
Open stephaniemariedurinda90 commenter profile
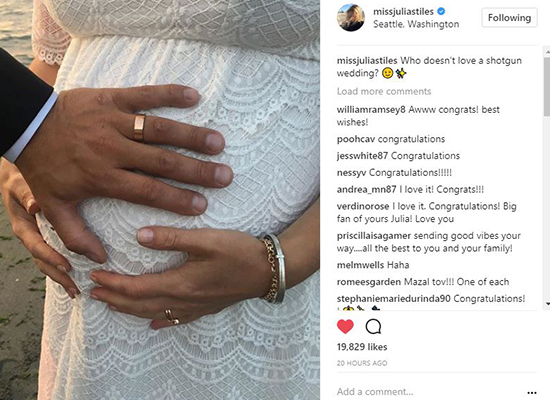point(394,299)
